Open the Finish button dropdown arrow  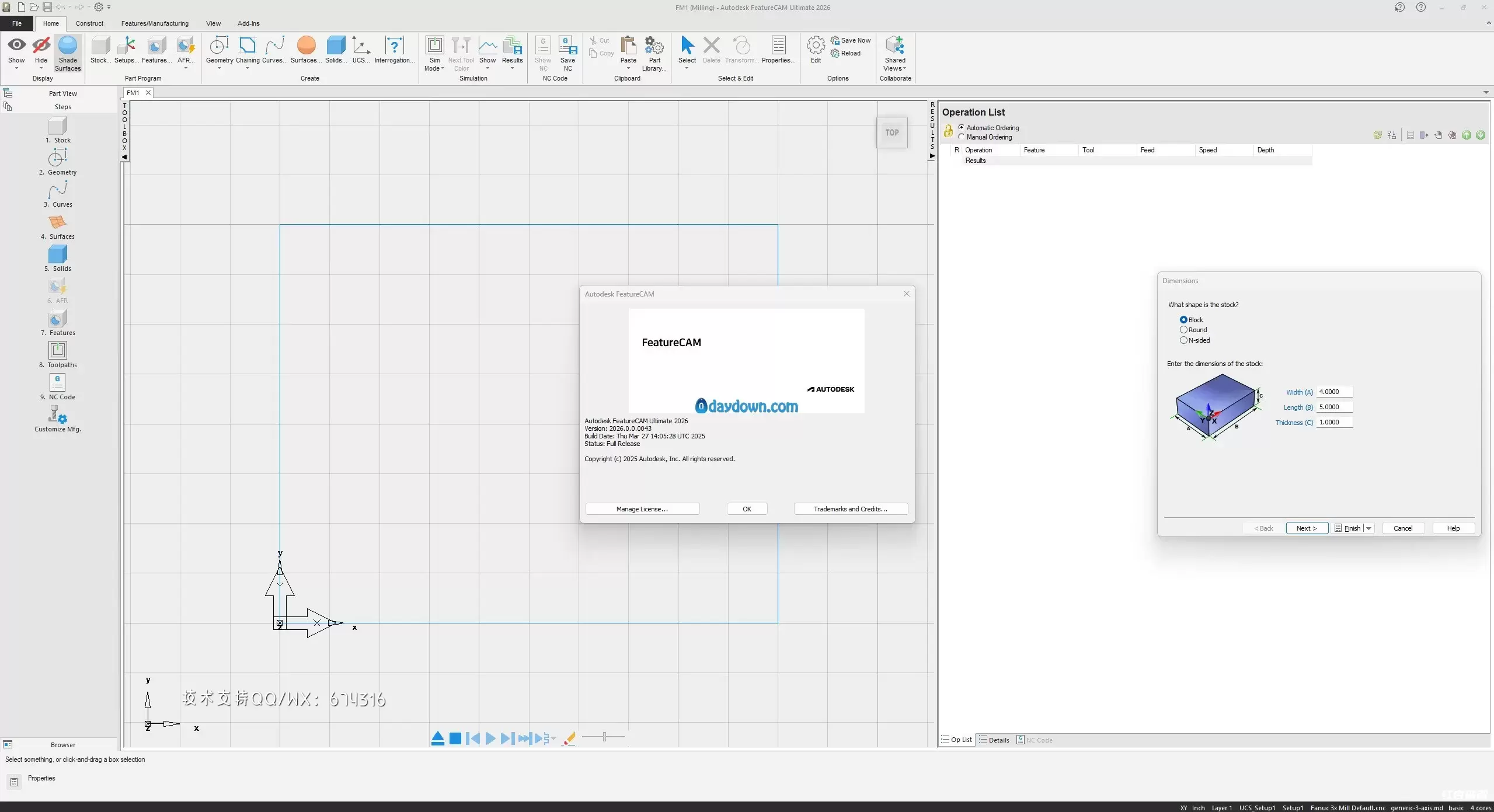[1368, 528]
